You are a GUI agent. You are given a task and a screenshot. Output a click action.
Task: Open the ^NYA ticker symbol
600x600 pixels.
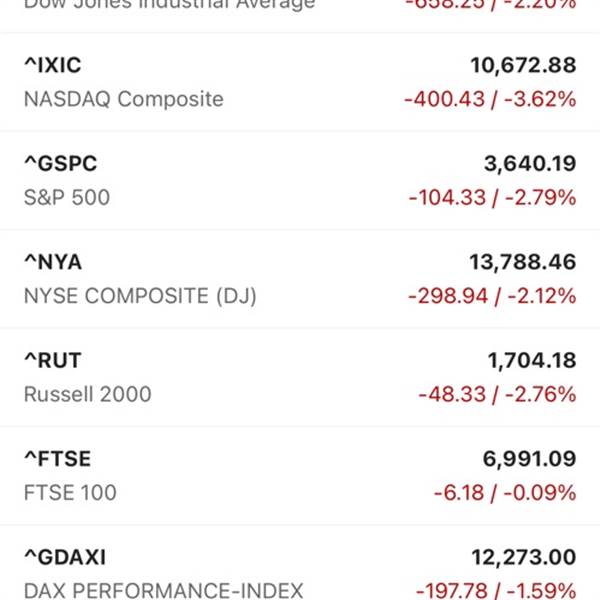(x=53, y=262)
